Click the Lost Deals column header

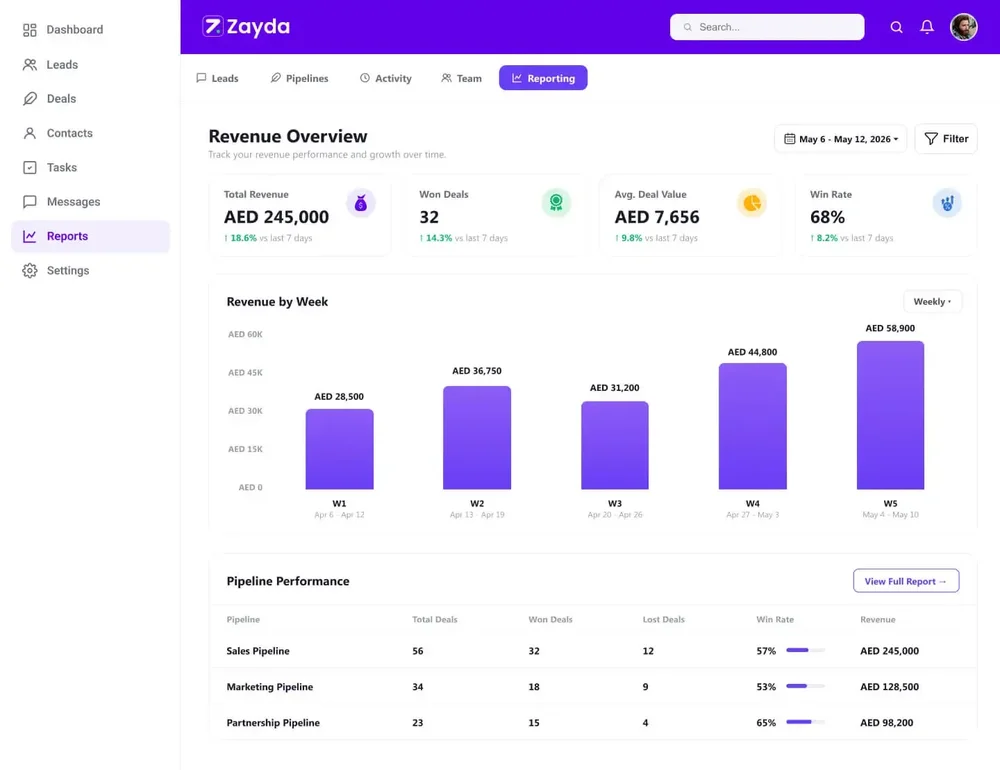coord(663,619)
